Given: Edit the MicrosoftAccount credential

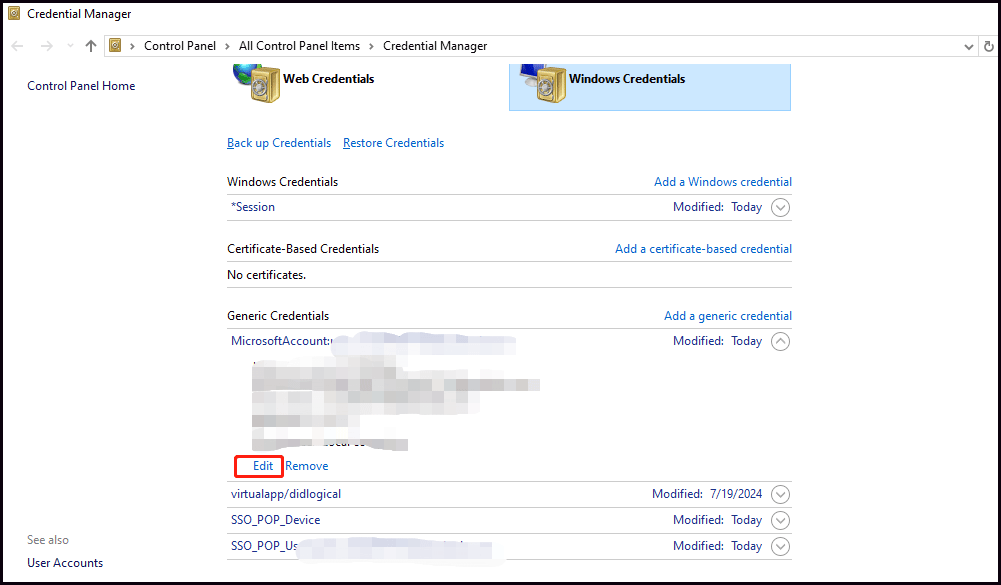Looking at the screenshot, I should point(263,466).
